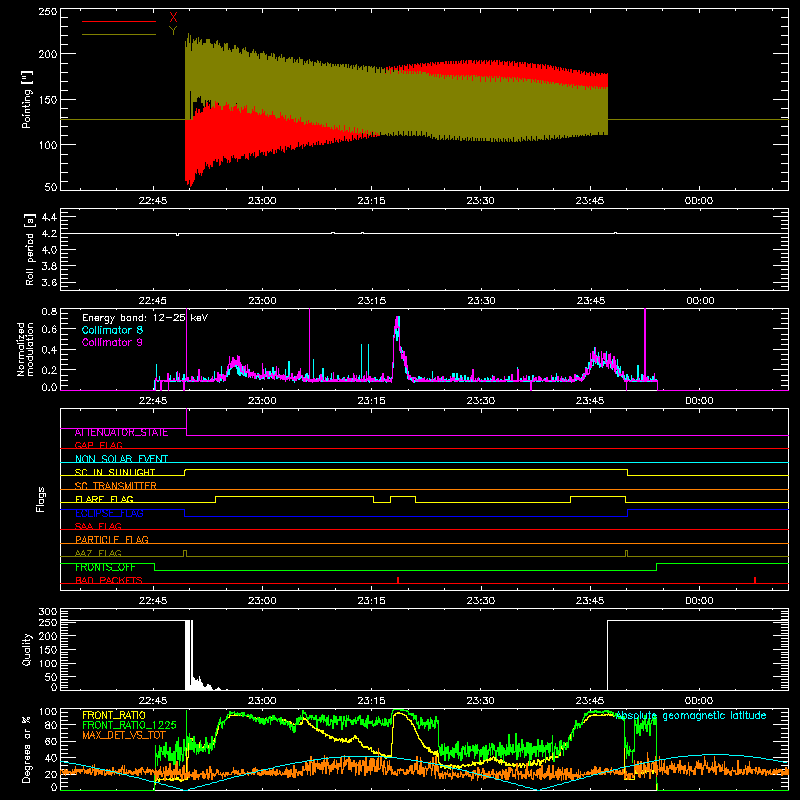The height and width of the screenshot is (800, 800).
Task: Click 23:30 tick label under modulation plot
Action: tap(480, 401)
